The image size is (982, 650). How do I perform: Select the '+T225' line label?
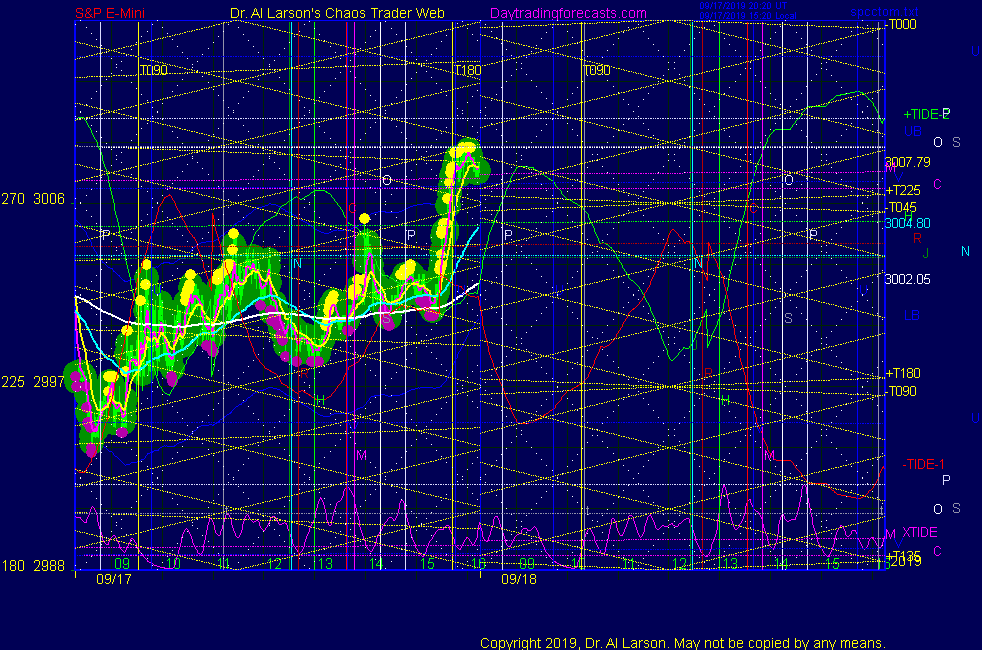pyautogui.click(x=904, y=190)
